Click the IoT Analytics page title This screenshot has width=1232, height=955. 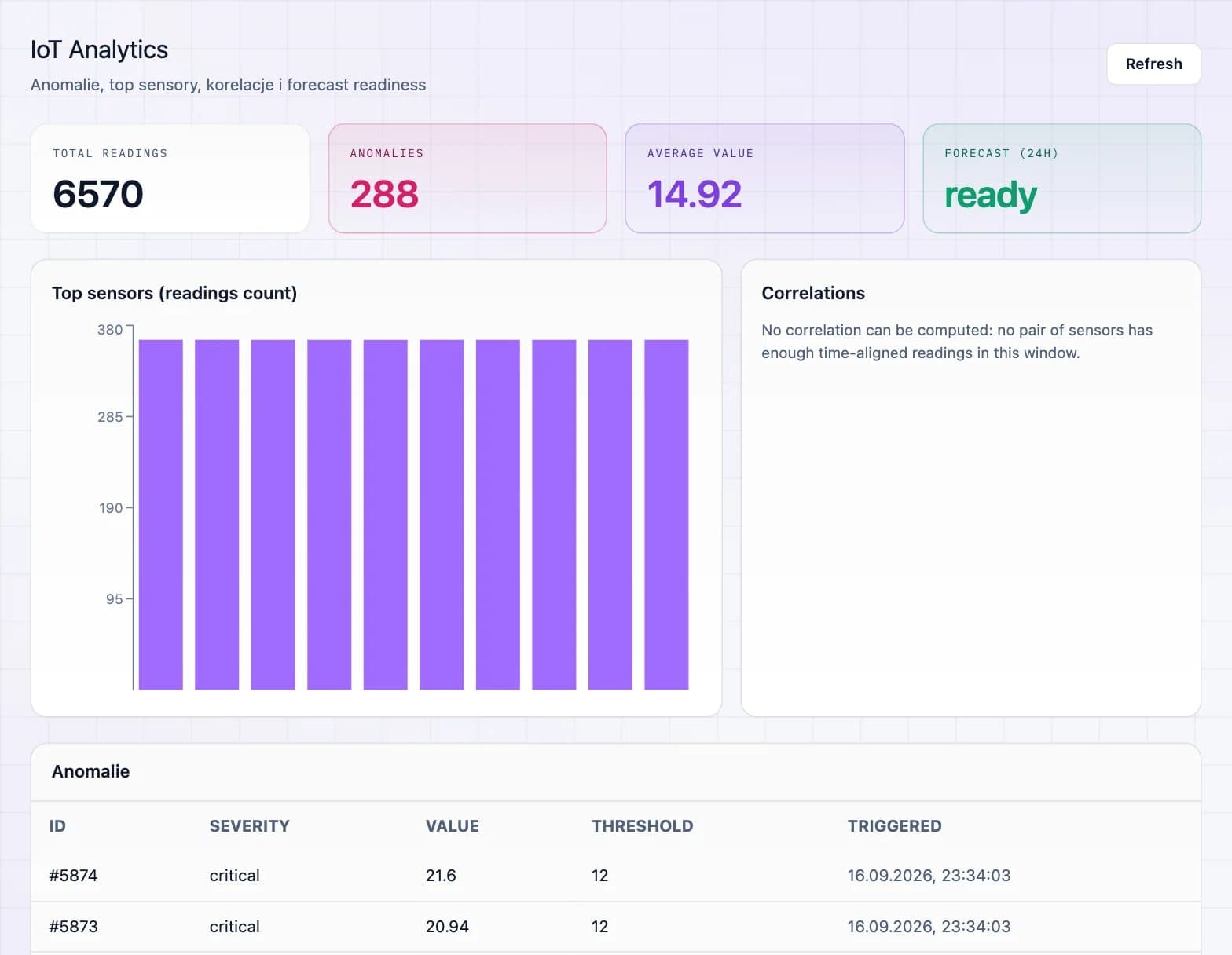click(x=99, y=49)
